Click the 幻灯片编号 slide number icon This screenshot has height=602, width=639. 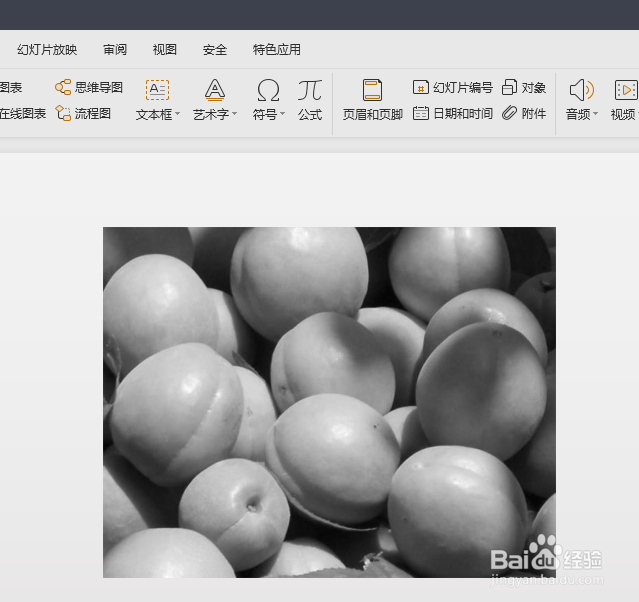point(421,87)
